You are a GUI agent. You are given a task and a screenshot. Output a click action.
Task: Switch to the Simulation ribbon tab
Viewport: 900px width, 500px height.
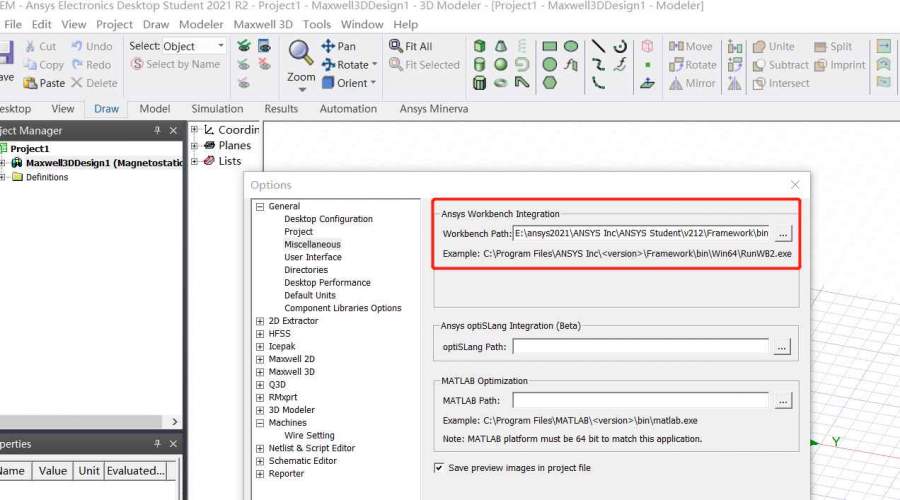coord(217,109)
